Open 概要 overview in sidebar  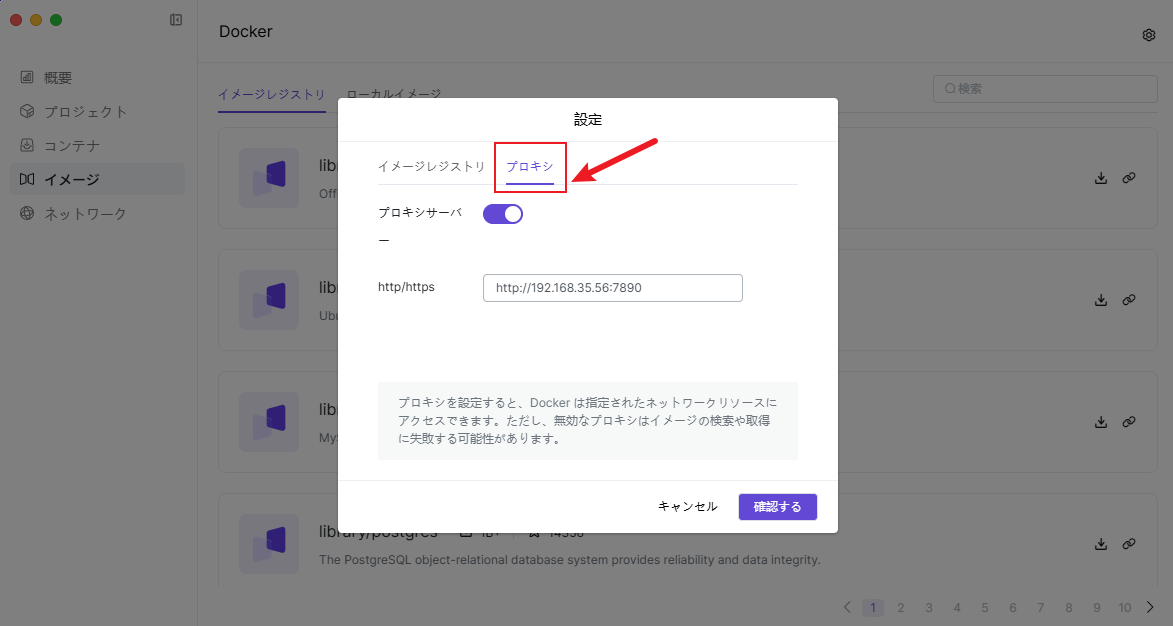(58, 78)
